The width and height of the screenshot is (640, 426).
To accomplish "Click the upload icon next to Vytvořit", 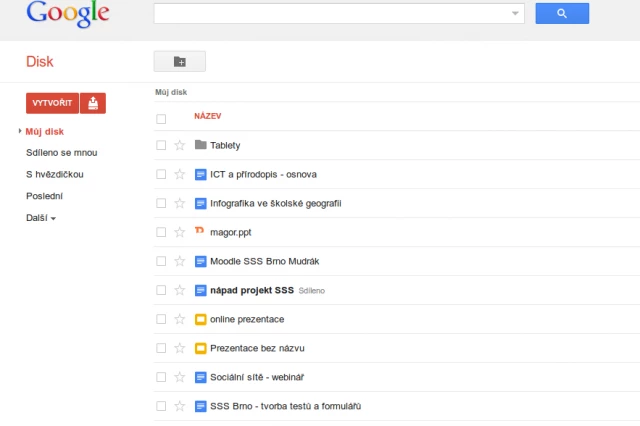I will coord(93,103).
